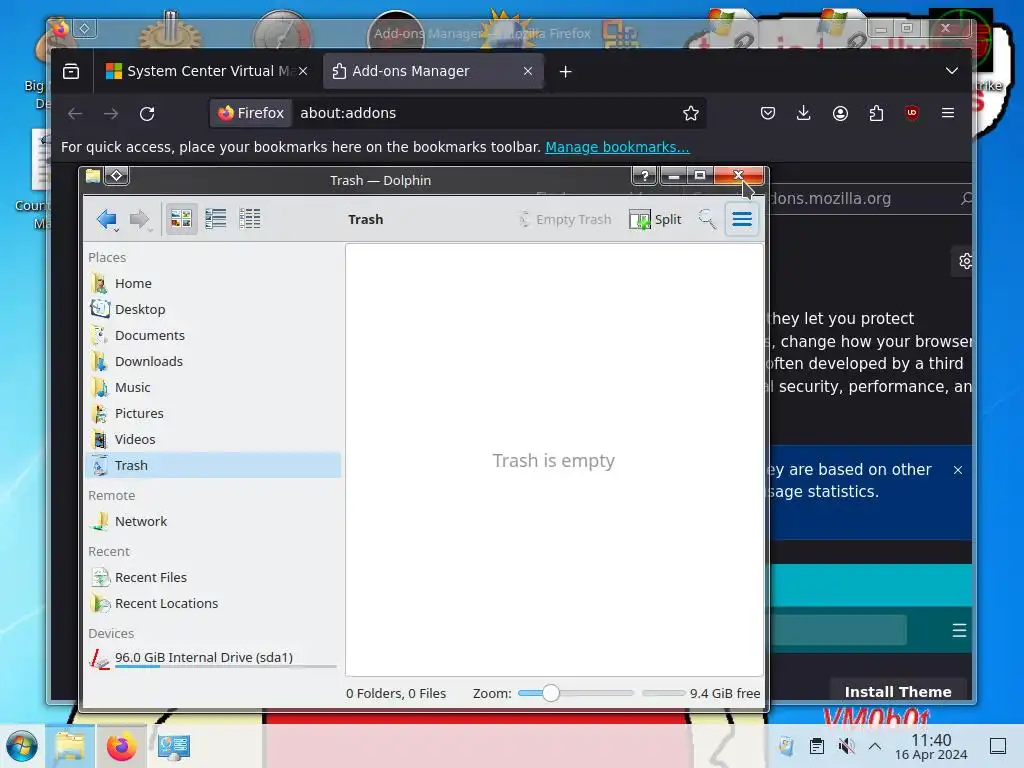Image resolution: width=1024 pixels, height=768 pixels.
Task: Dismiss the blue recommendation notice
Action: pos(957,470)
